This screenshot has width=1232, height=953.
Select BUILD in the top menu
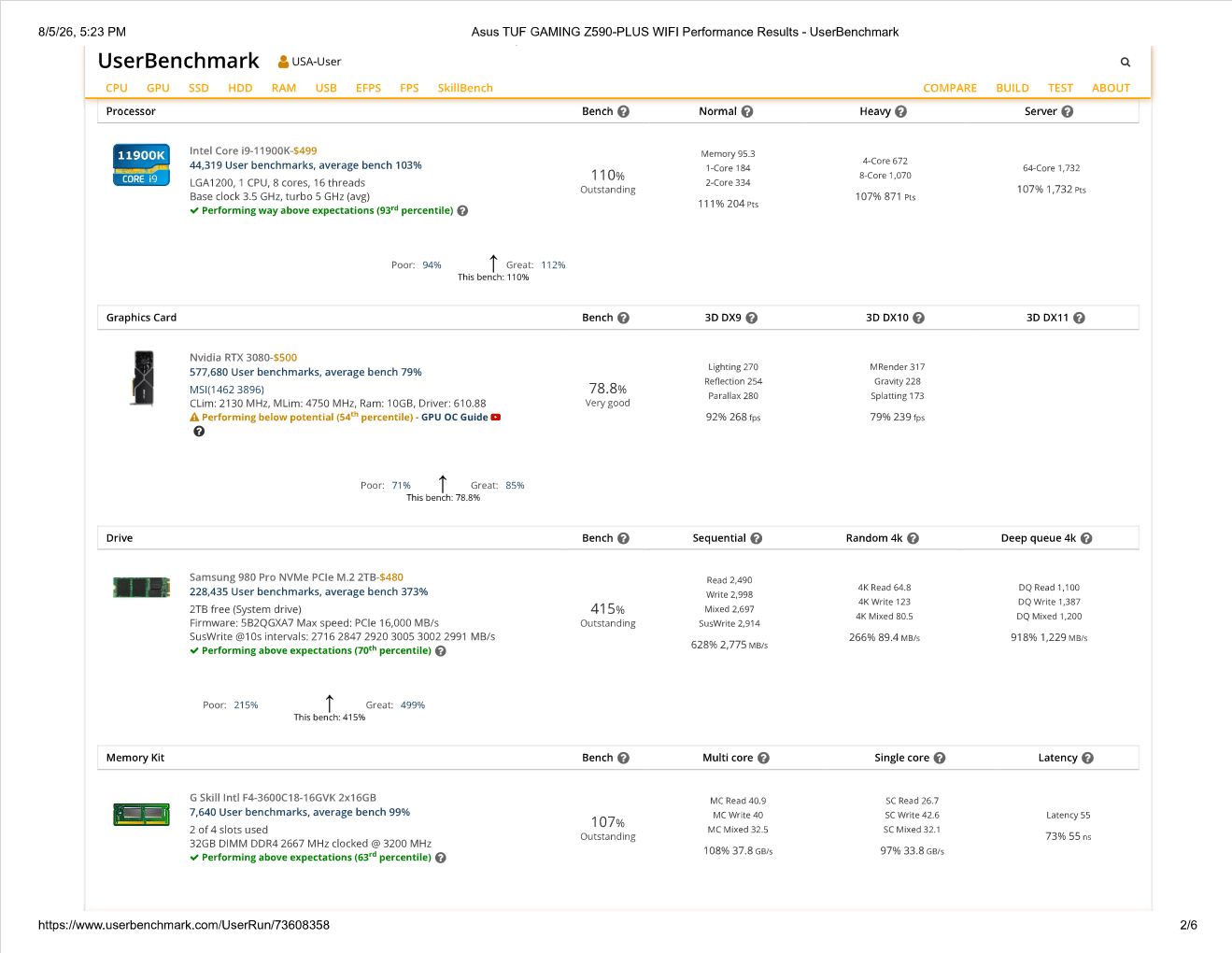pos(1013,88)
